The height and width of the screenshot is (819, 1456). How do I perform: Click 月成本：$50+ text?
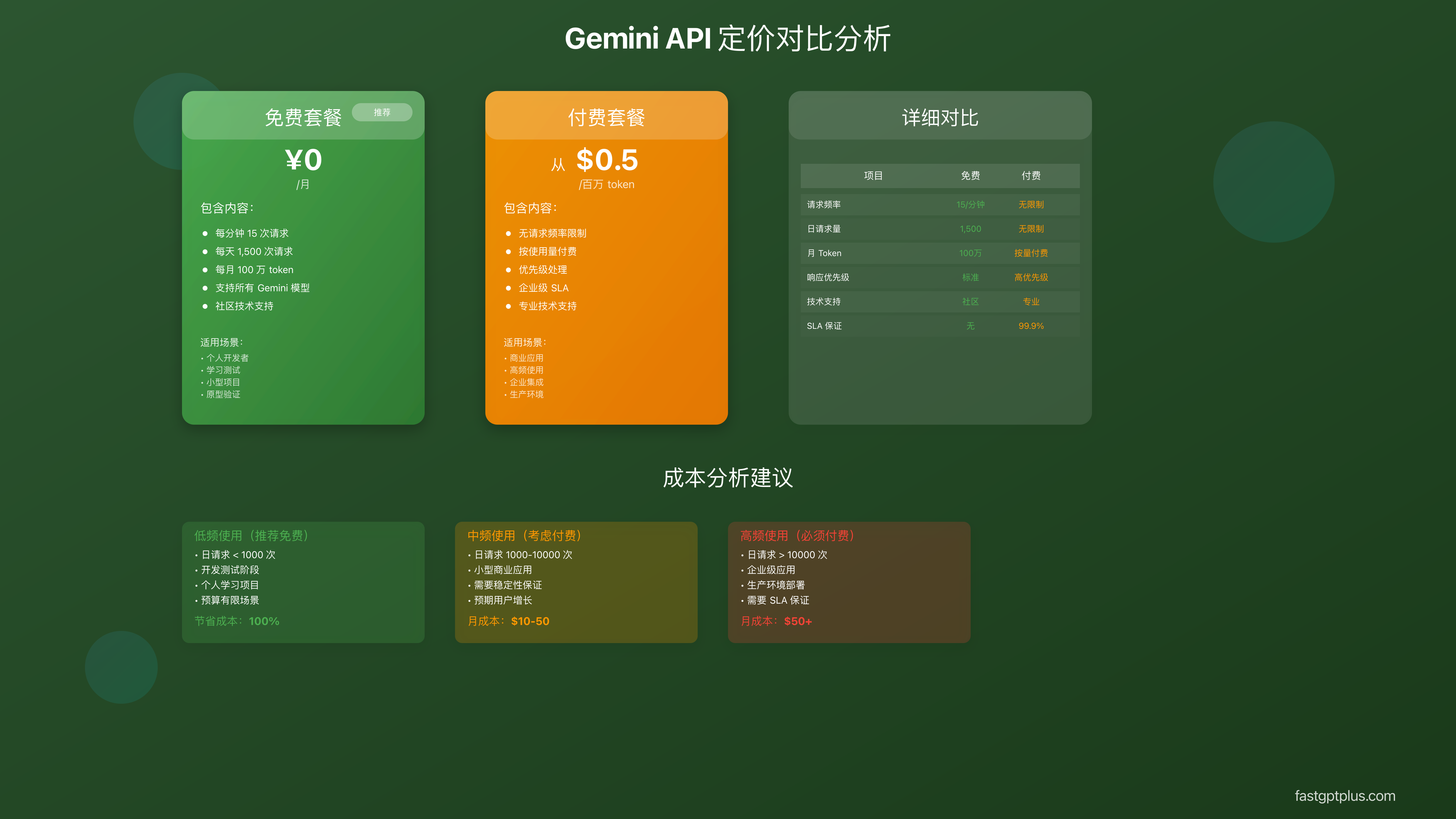(776, 621)
